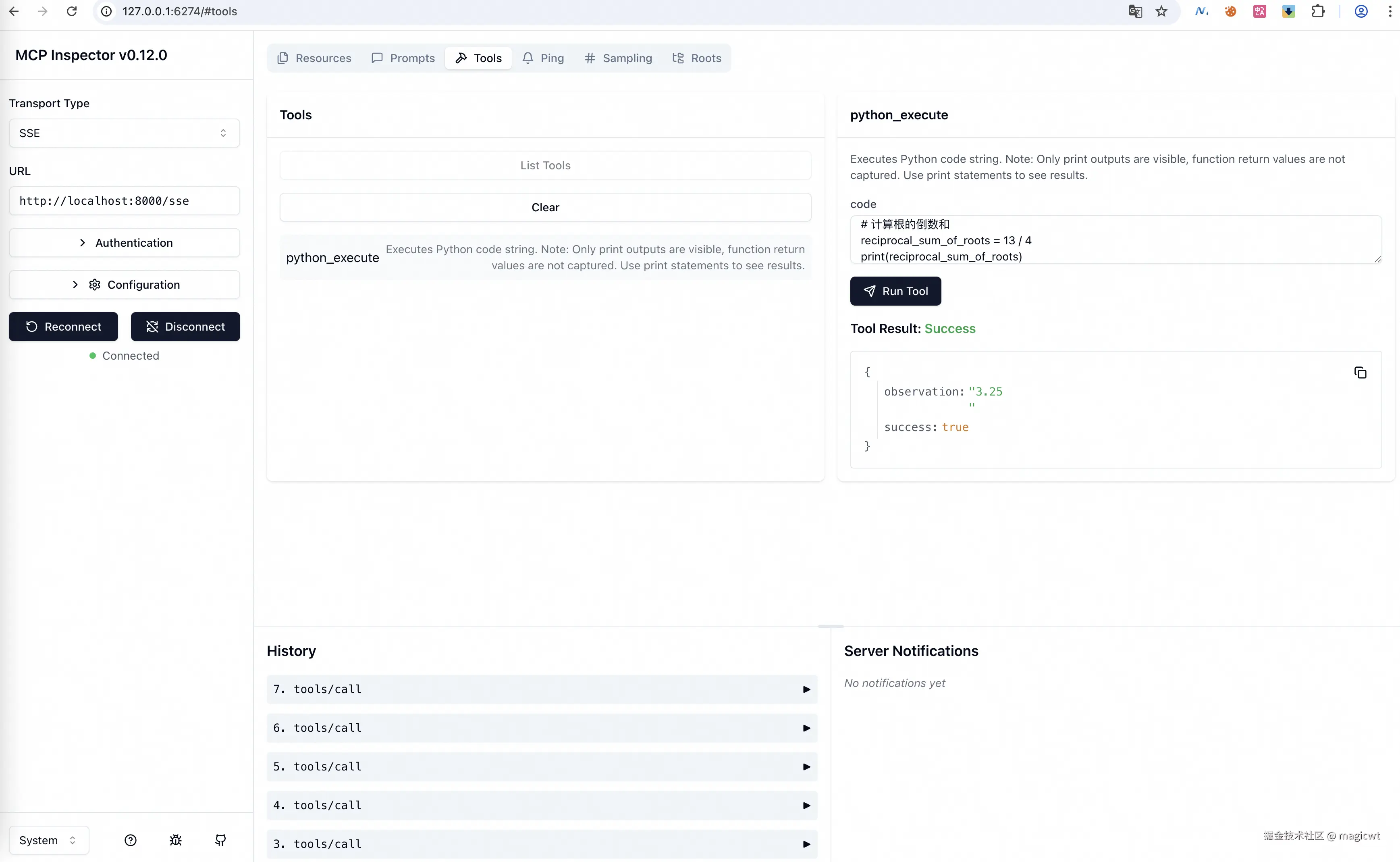Image resolution: width=1400 pixels, height=862 pixels.
Task: Open the GitHub icon link
Action: click(x=220, y=840)
